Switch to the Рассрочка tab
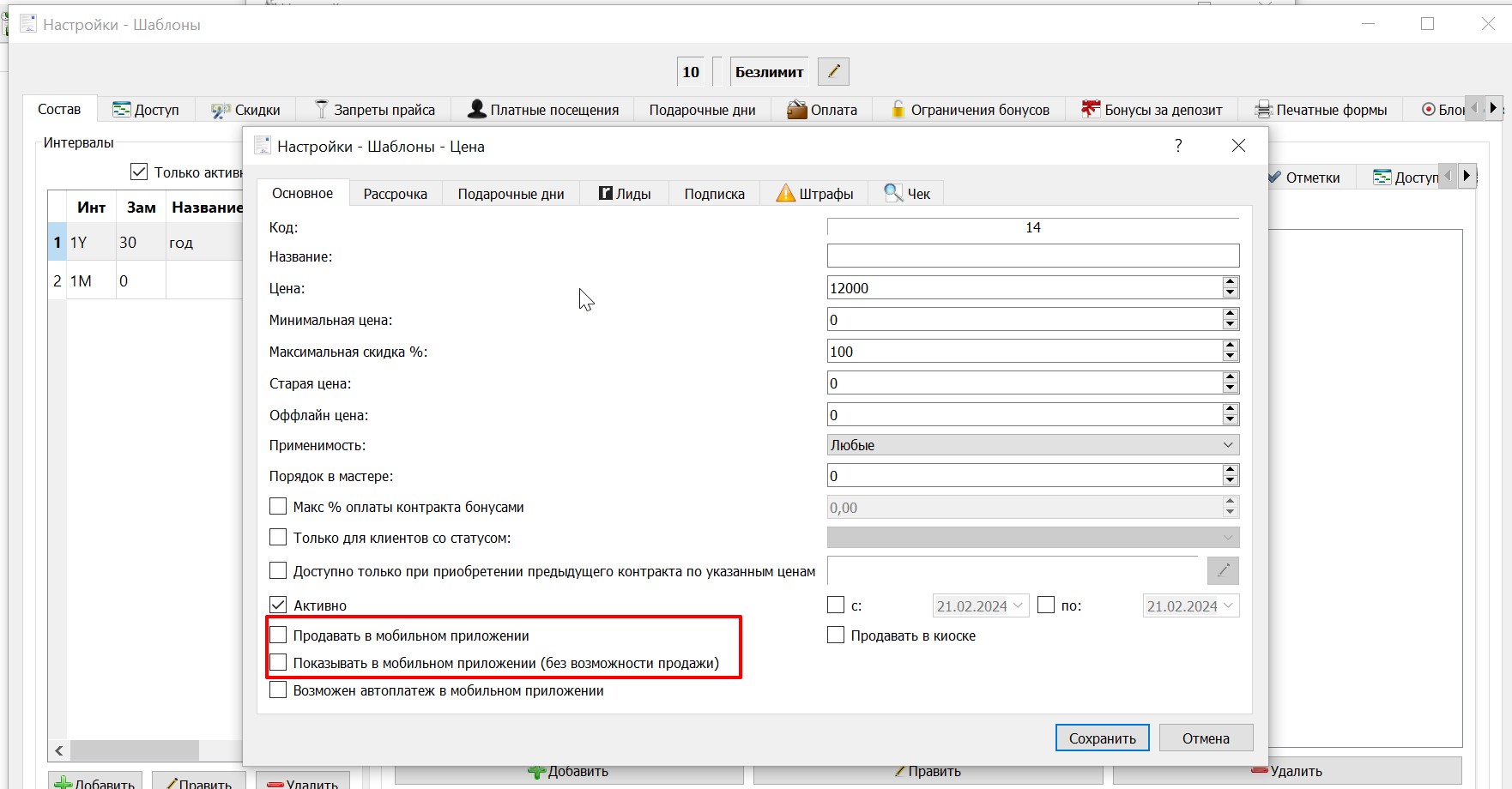1512x789 pixels. tap(395, 194)
